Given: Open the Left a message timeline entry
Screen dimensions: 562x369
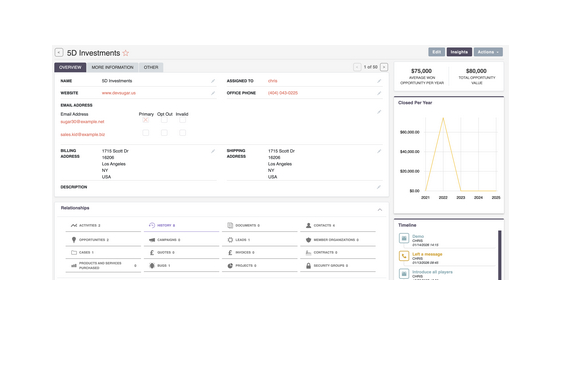Looking at the screenshot, I should tap(427, 254).
